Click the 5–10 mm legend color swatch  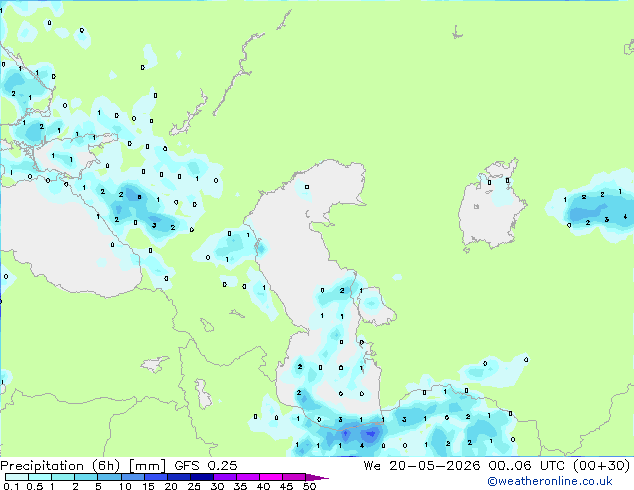pyautogui.click(x=109, y=477)
